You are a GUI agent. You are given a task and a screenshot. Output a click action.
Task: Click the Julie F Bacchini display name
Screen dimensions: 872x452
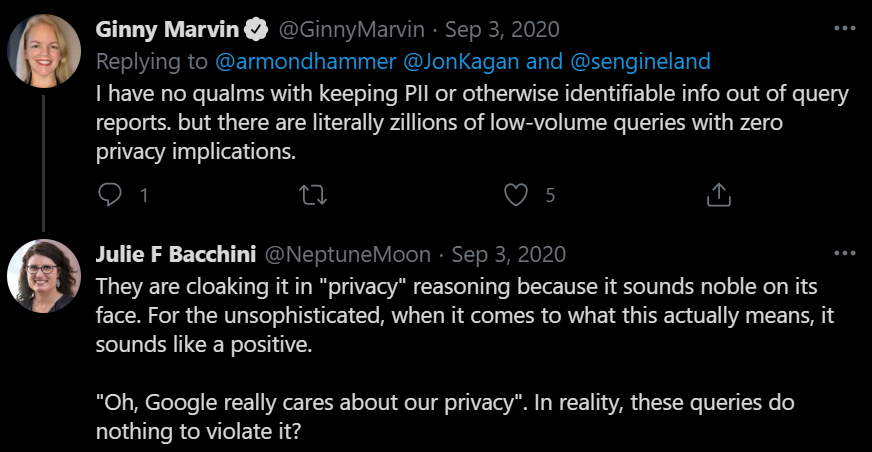coord(176,255)
